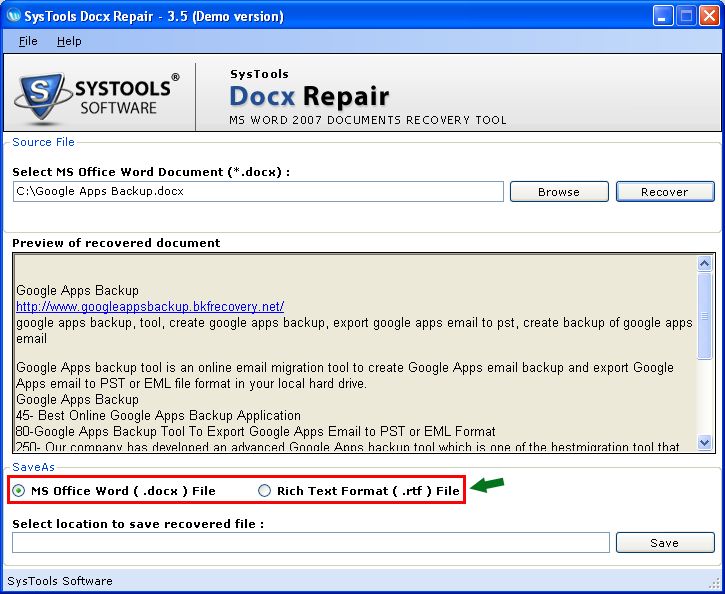
Task: Click the Save button
Action: click(x=665, y=543)
